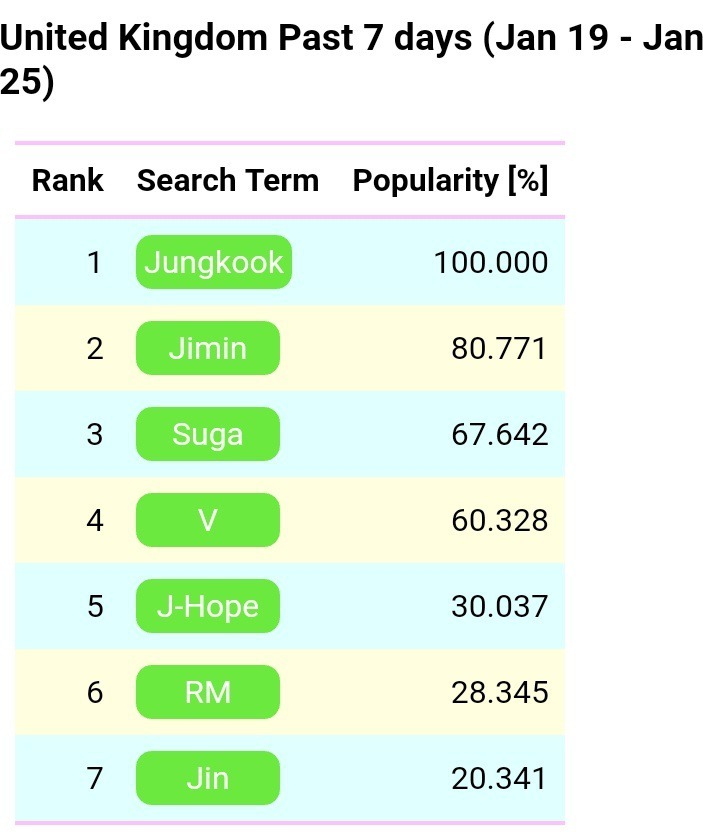Click rank number 1 cell
Screen dimensions: 703x835
tap(95, 263)
